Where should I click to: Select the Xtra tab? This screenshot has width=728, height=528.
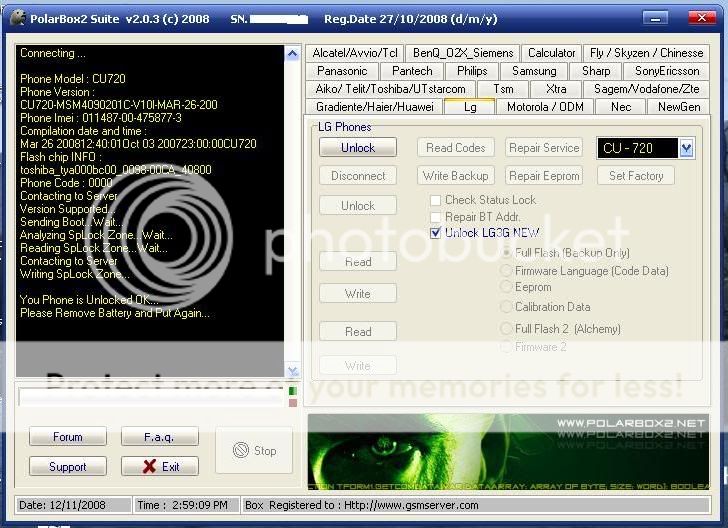[x=556, y=89]
